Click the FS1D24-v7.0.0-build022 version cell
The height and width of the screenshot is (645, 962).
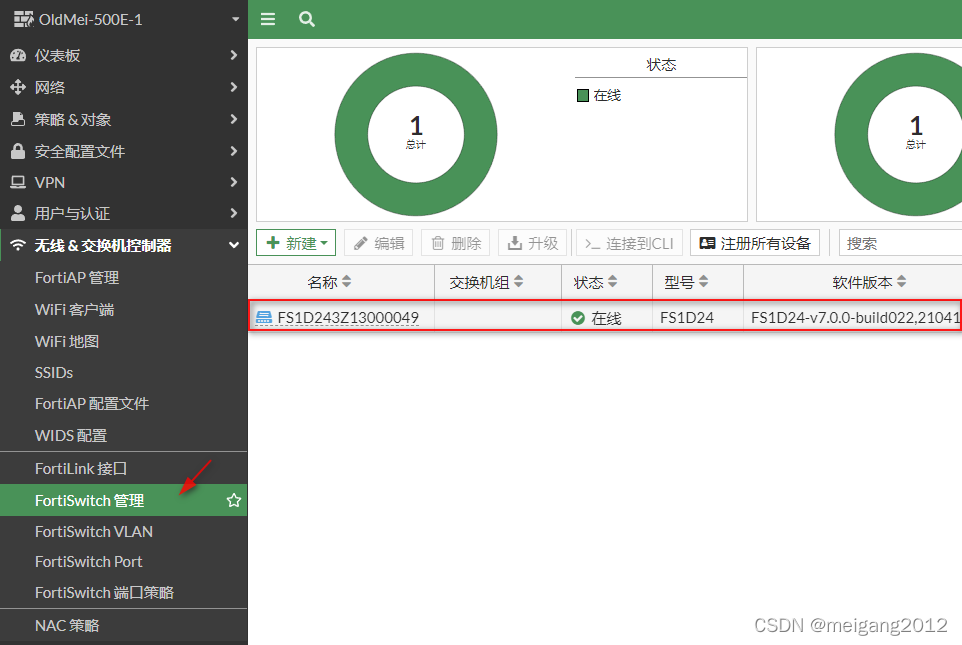(855, 318)
